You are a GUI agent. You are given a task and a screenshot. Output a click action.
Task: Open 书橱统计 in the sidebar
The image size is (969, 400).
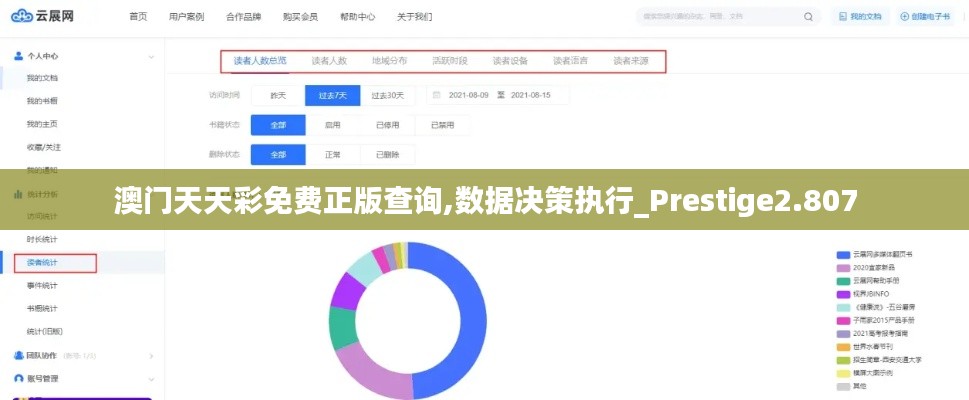(42, 309)
